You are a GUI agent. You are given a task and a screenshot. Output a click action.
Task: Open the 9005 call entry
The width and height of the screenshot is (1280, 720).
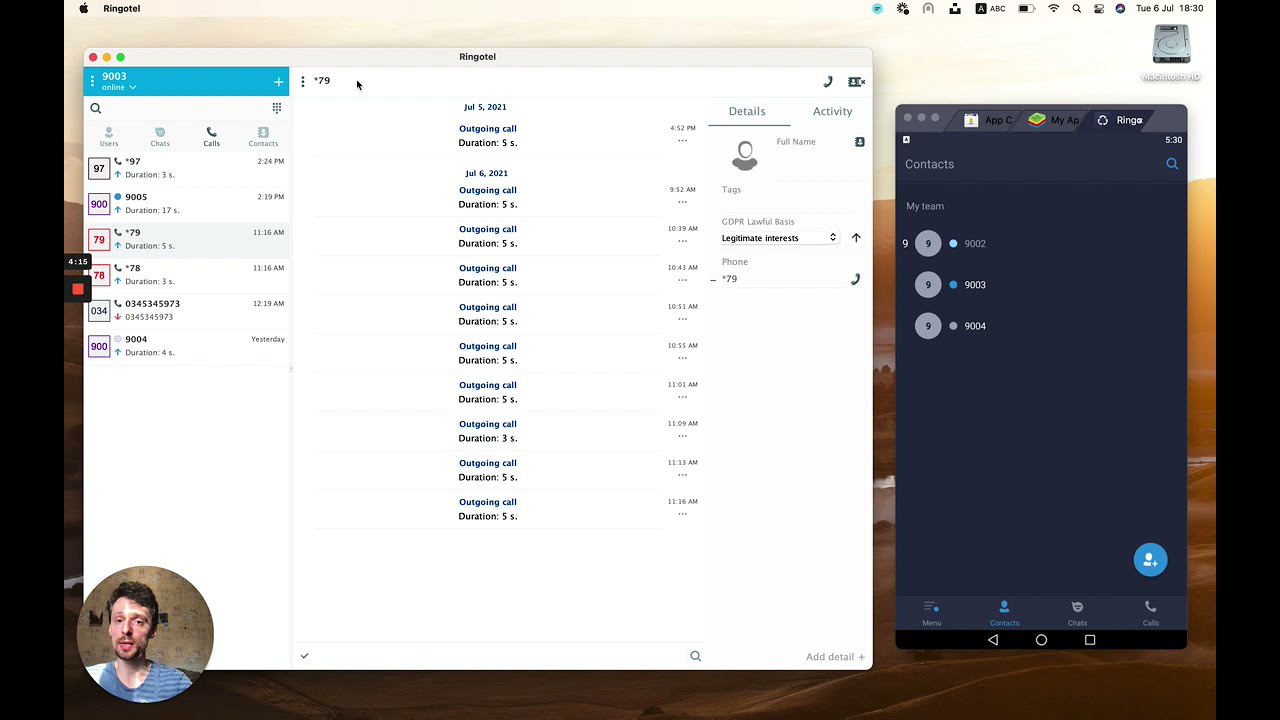point(186,204)
